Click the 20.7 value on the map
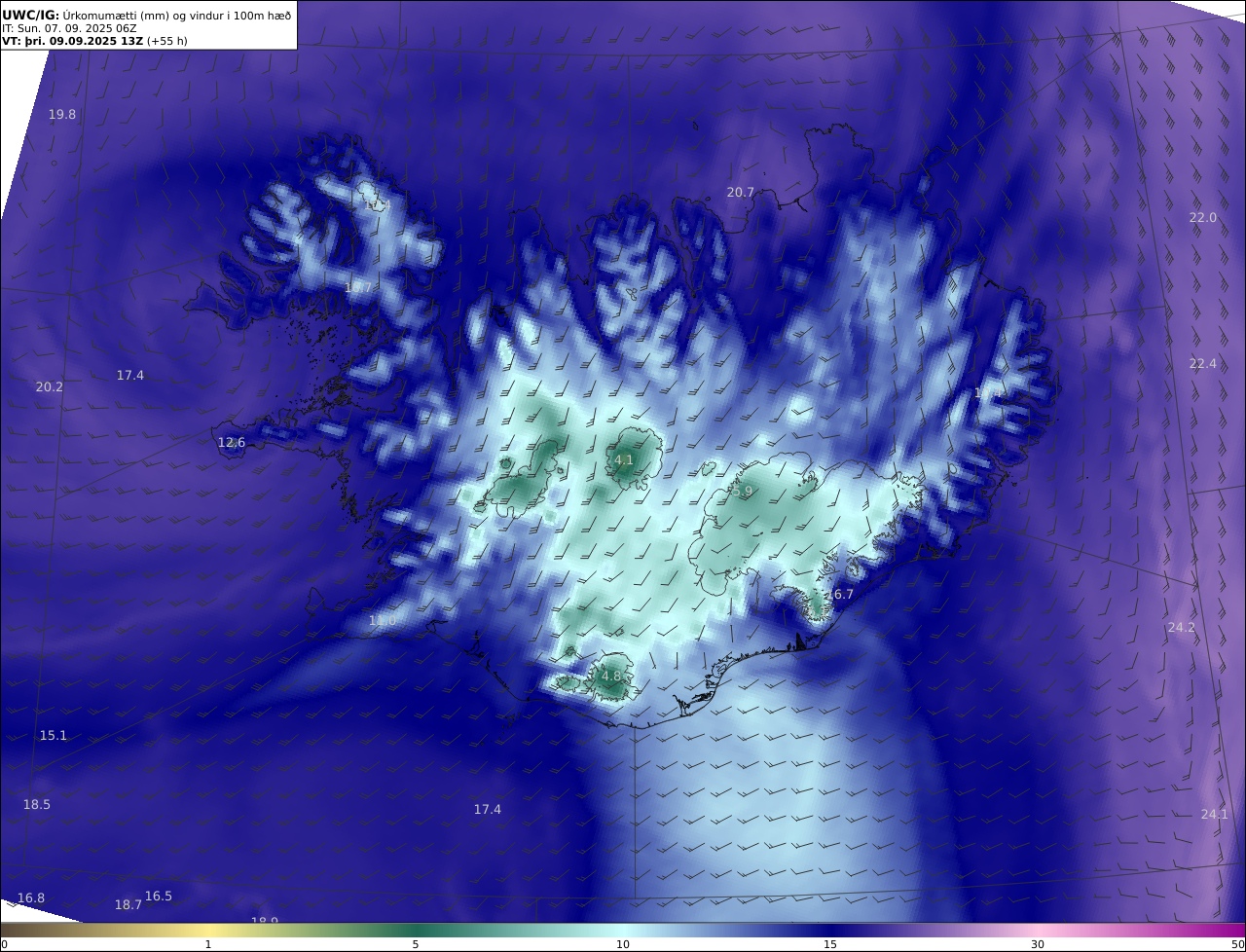1246x952 pixels. tap(741, 193)
